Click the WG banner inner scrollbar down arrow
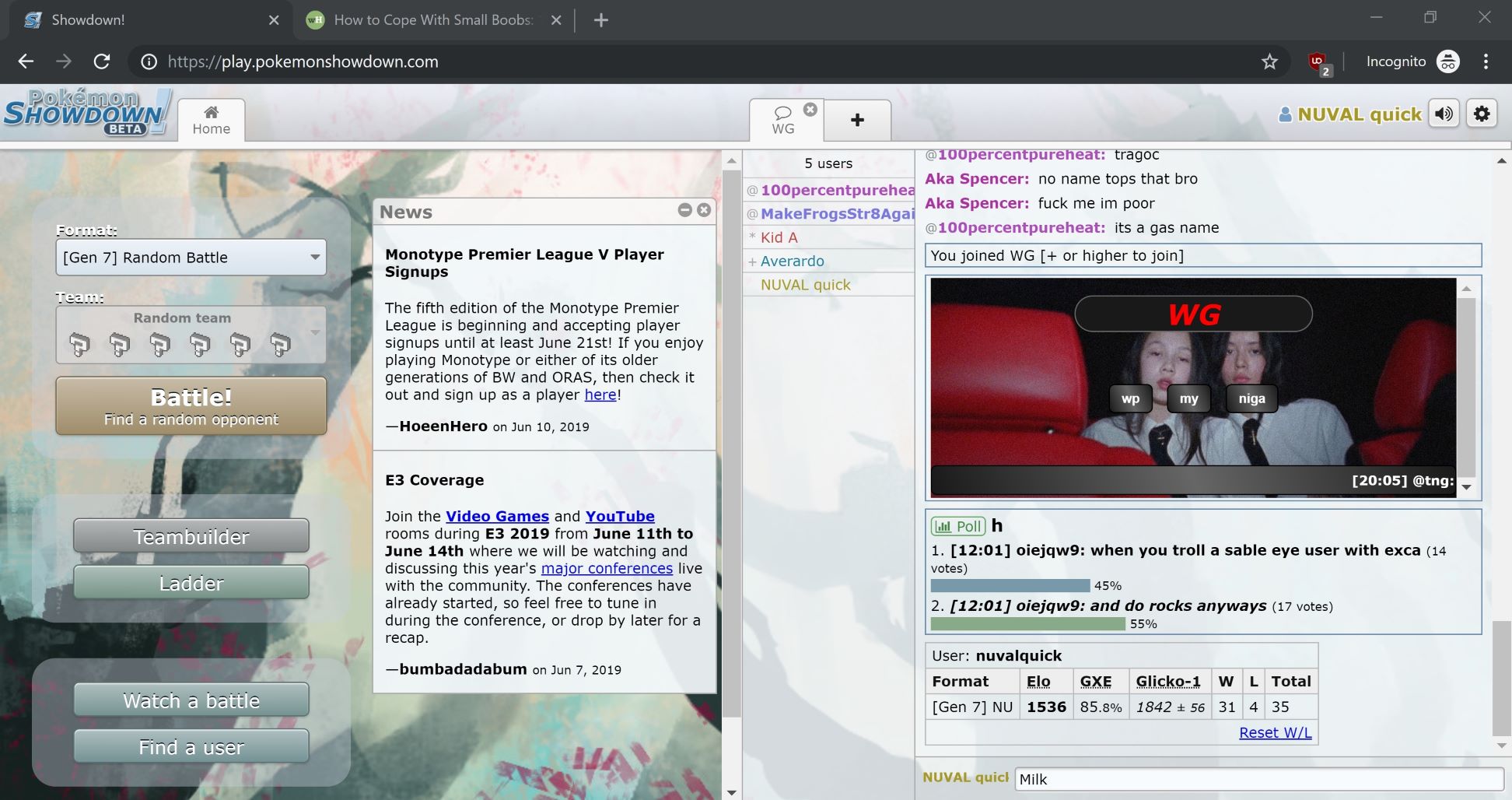This screenshot has width=1512, height=800. (x=1466, y=487)
